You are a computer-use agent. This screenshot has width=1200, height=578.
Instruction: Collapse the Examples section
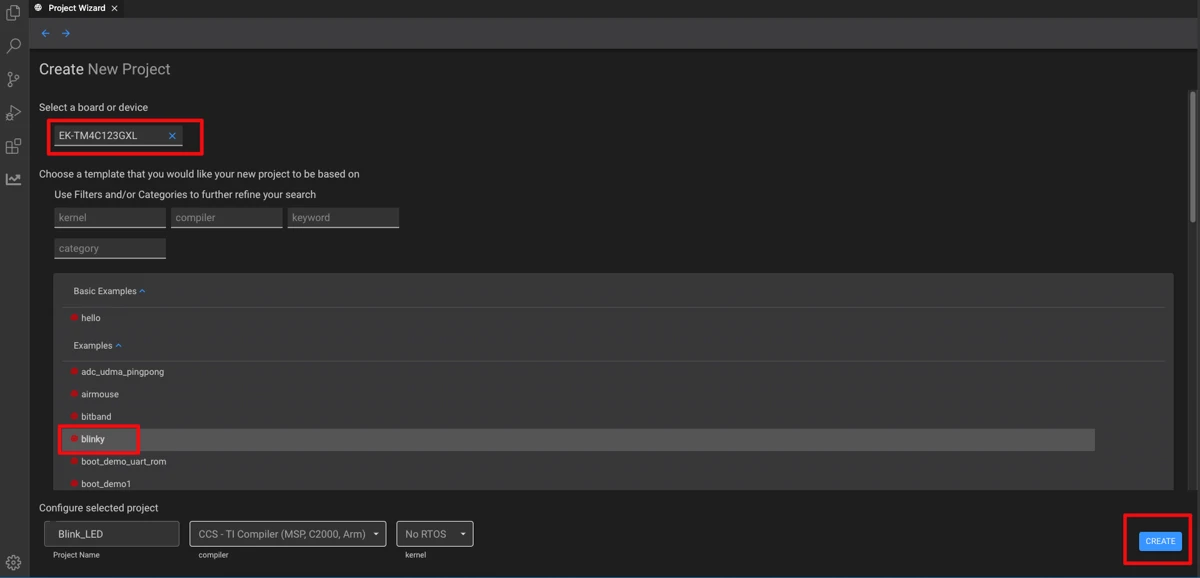(x=119, y=346)
